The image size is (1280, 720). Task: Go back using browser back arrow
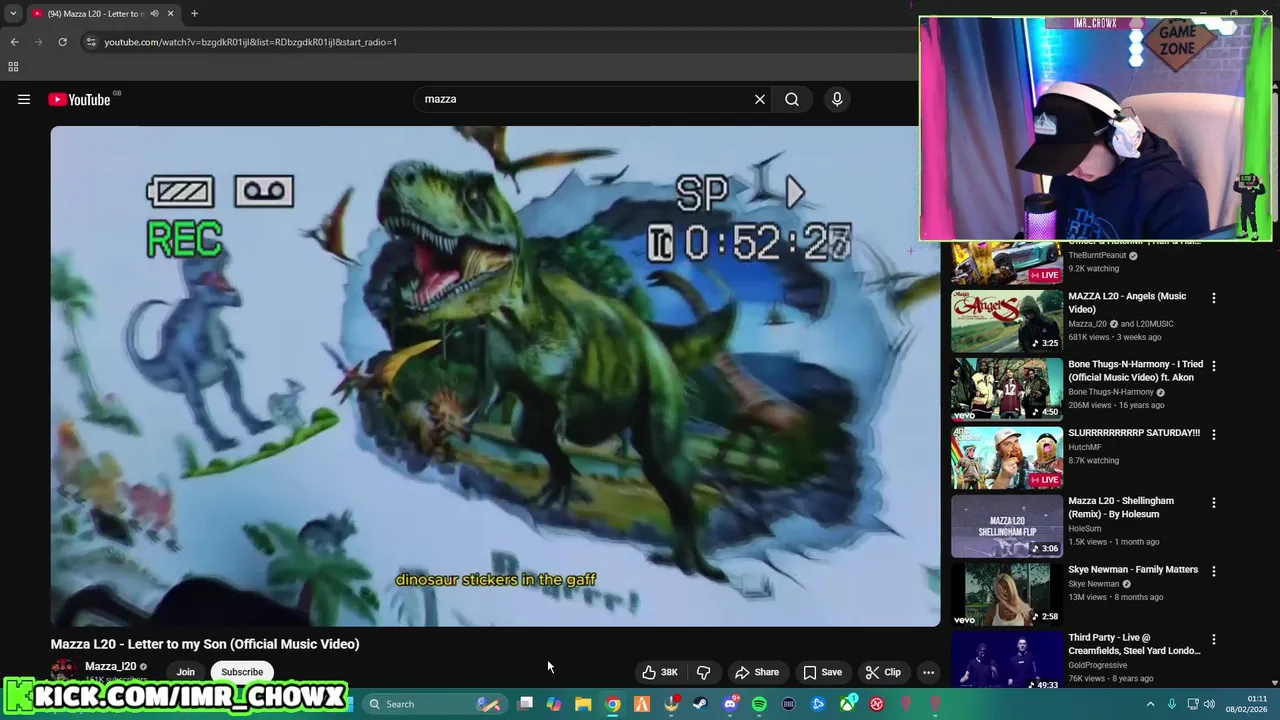[x=14, y=42]
